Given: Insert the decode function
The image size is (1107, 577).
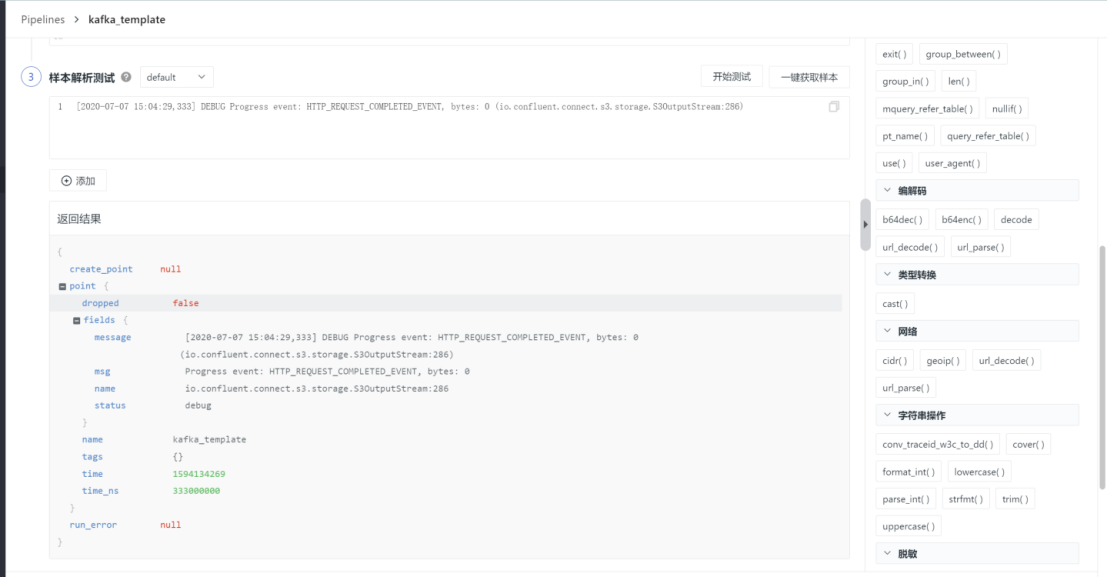Looking at the screenshot, I should point(1016,220).
